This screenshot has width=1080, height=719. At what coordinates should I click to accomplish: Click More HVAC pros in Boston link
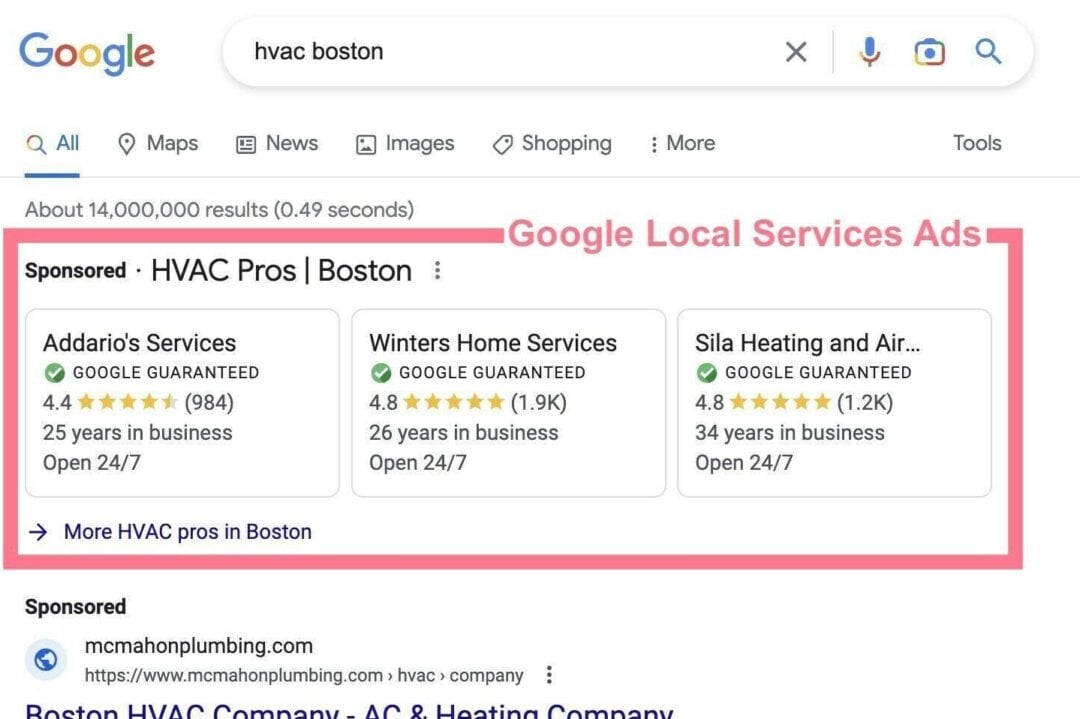click(187, 532)
